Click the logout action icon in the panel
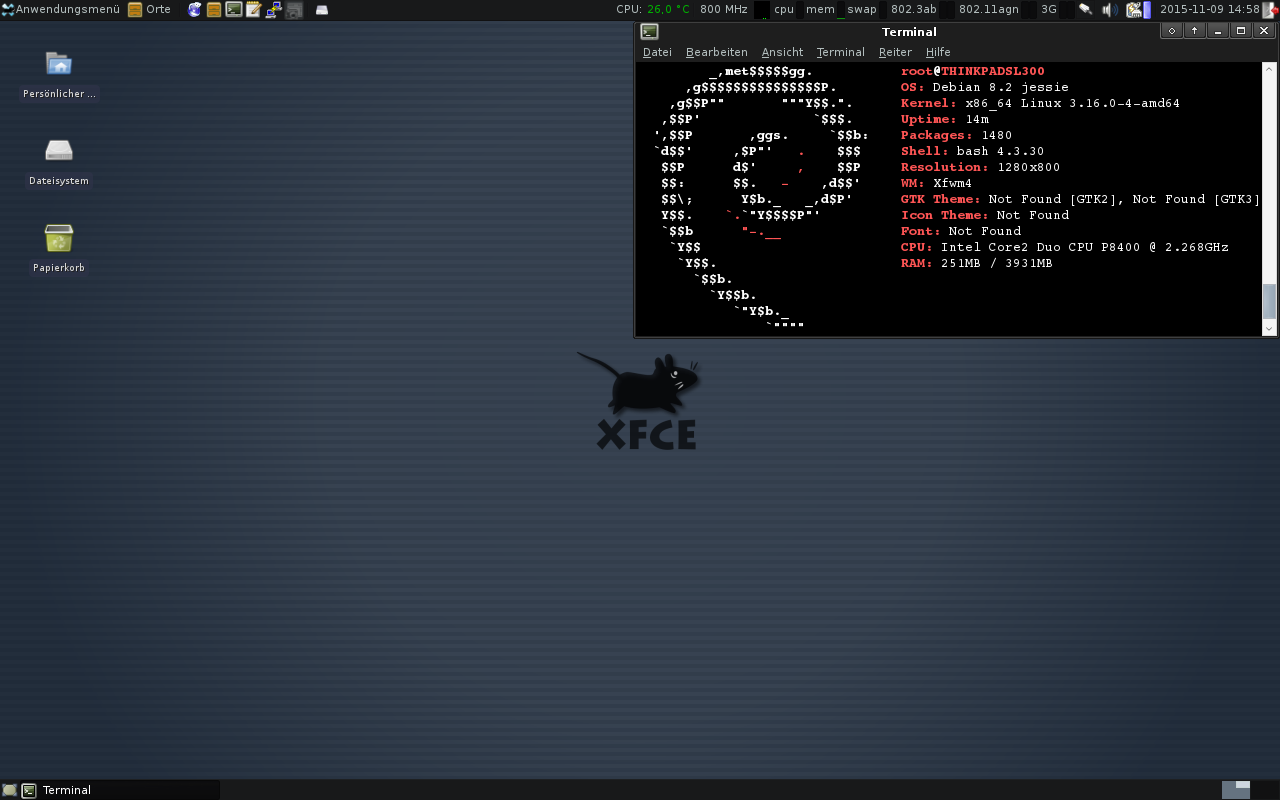Viewport: 1280px width, 800px height. click(x=1270, y=9)
